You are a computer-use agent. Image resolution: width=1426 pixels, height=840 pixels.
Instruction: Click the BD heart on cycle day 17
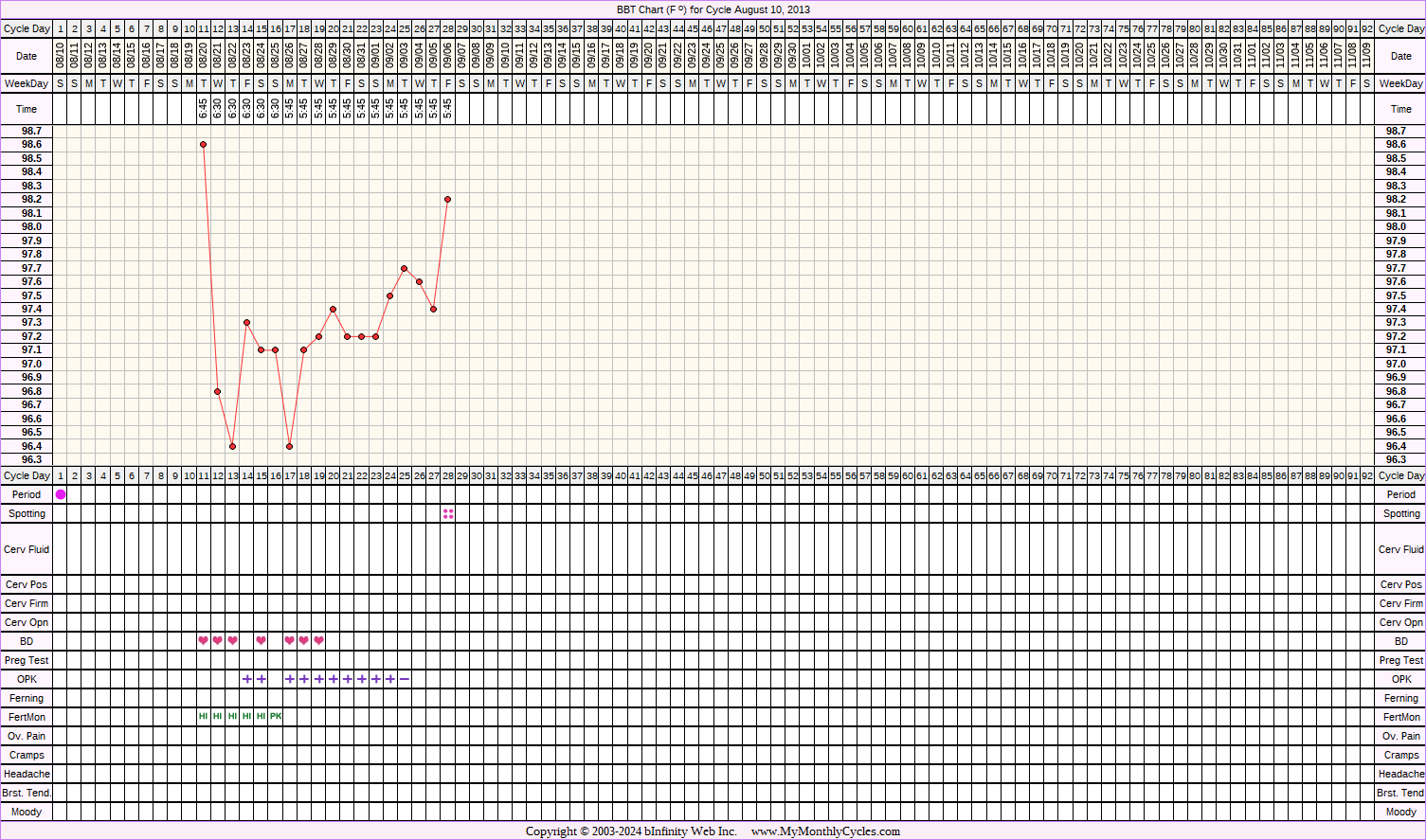point(290,641)
